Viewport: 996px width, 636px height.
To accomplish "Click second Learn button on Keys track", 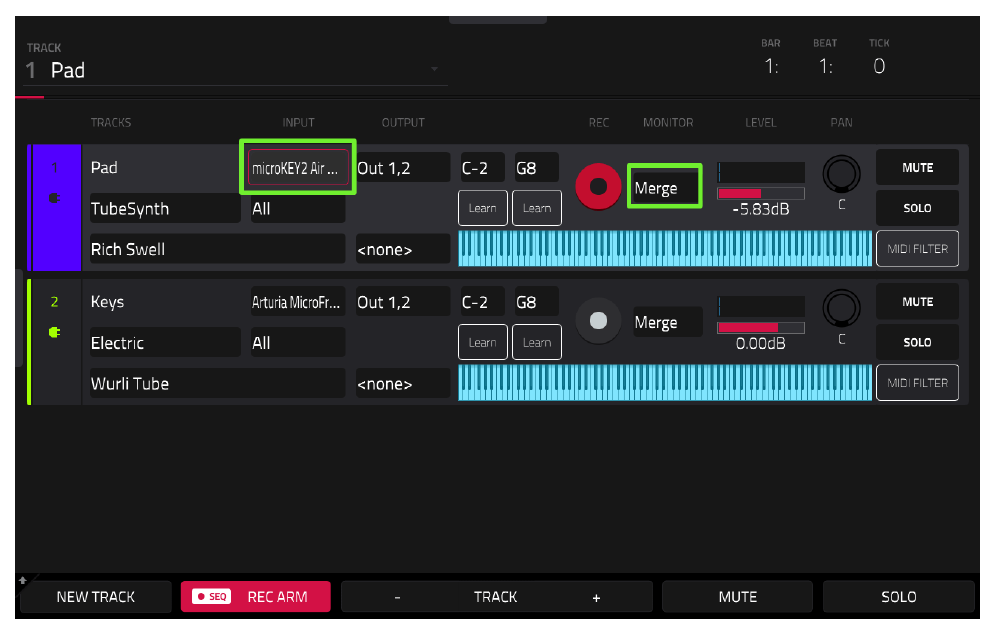I will [x=537, y=342].
